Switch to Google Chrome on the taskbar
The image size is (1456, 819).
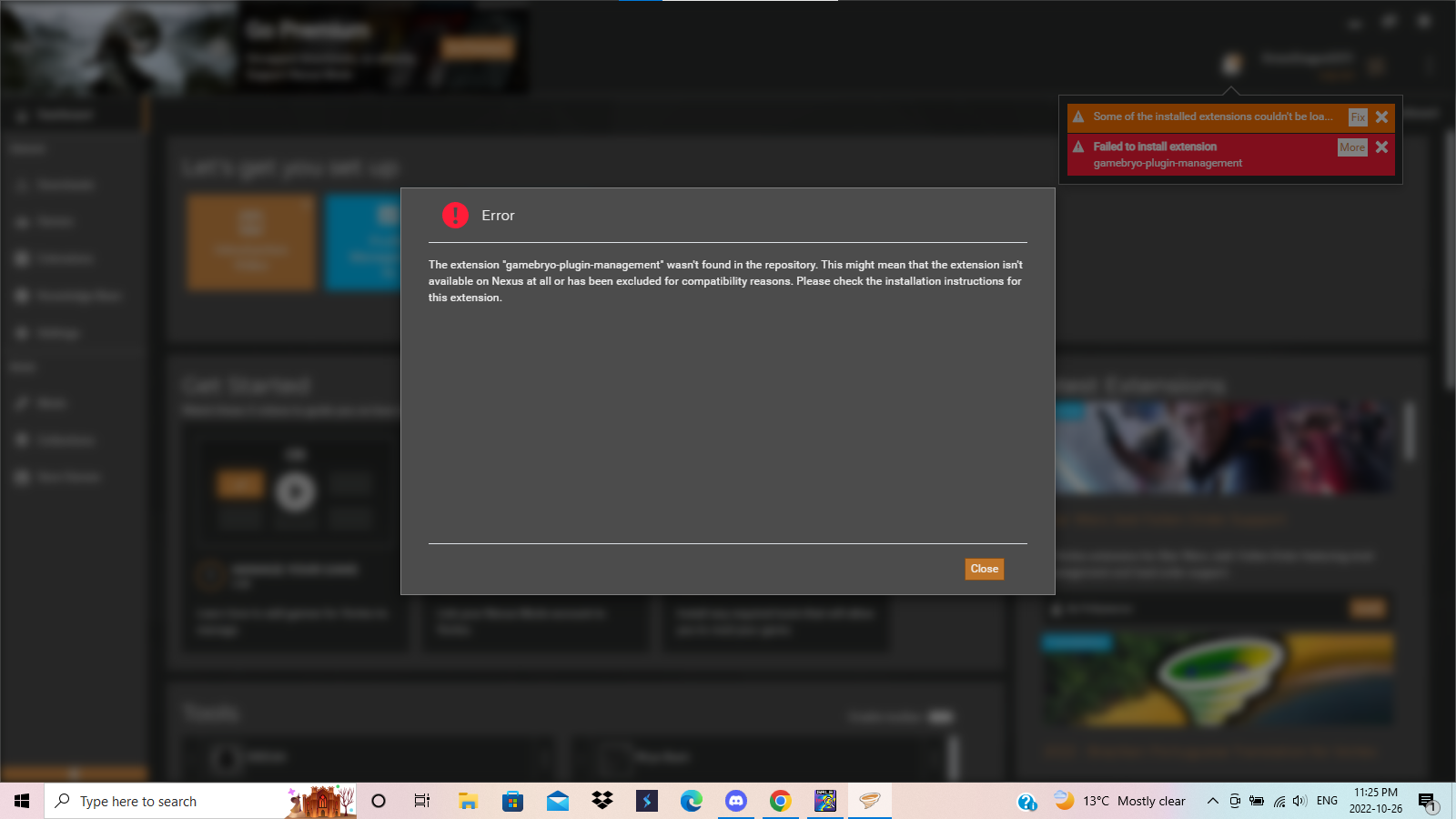pos(781,801)
